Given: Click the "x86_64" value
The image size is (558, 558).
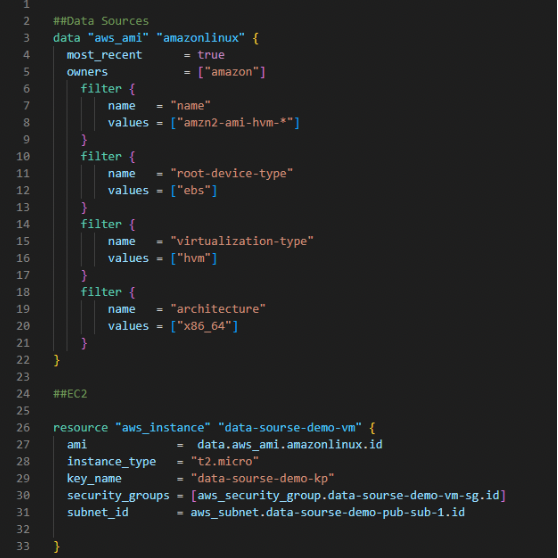Looking at the screenshot, I should 204,326.
